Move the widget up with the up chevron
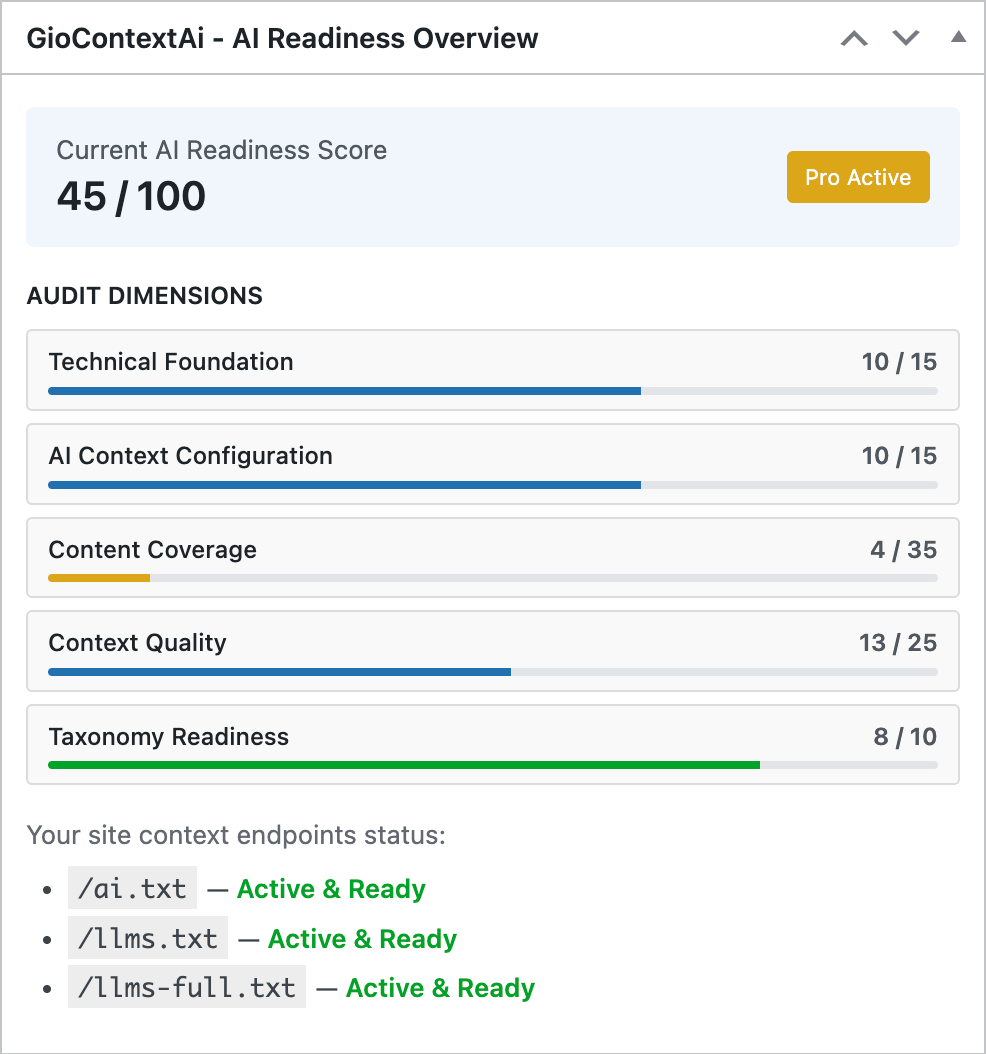This screenshot has width=986, height=1054. (x=854, y=38)
